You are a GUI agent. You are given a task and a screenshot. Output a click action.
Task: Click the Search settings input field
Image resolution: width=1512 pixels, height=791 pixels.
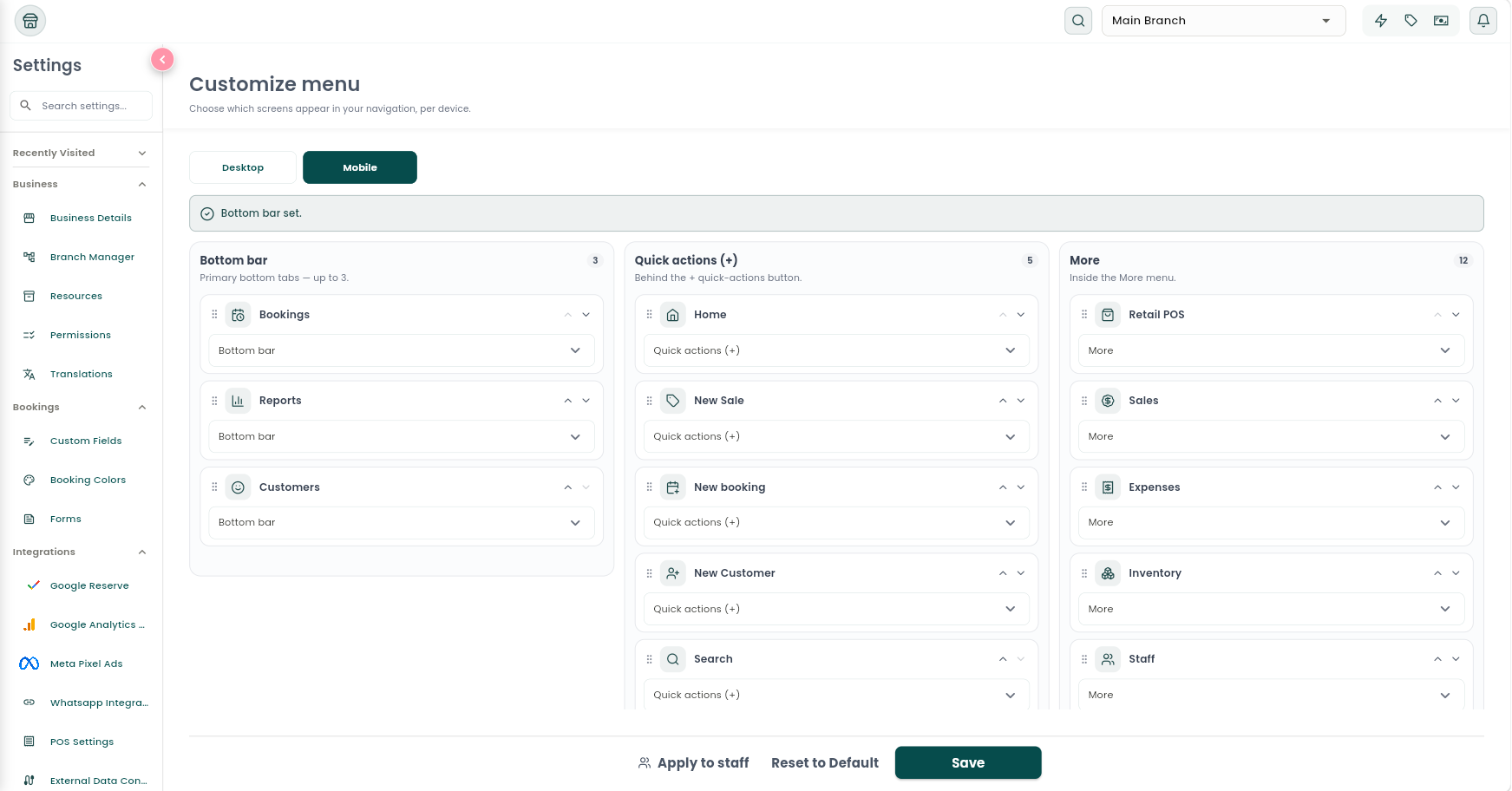tap(82, 106)
